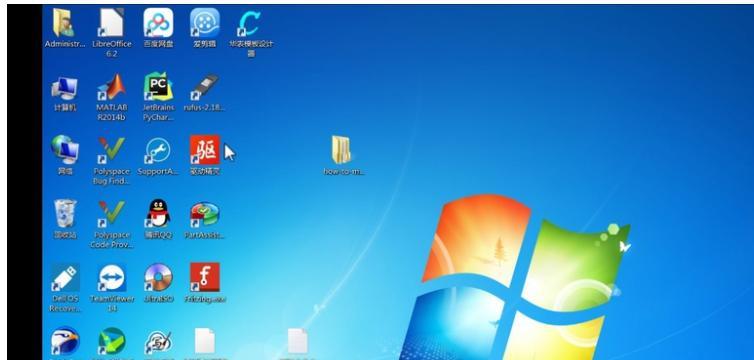Launch the LibreOffice 6.2 shortcut

point(111,23)
